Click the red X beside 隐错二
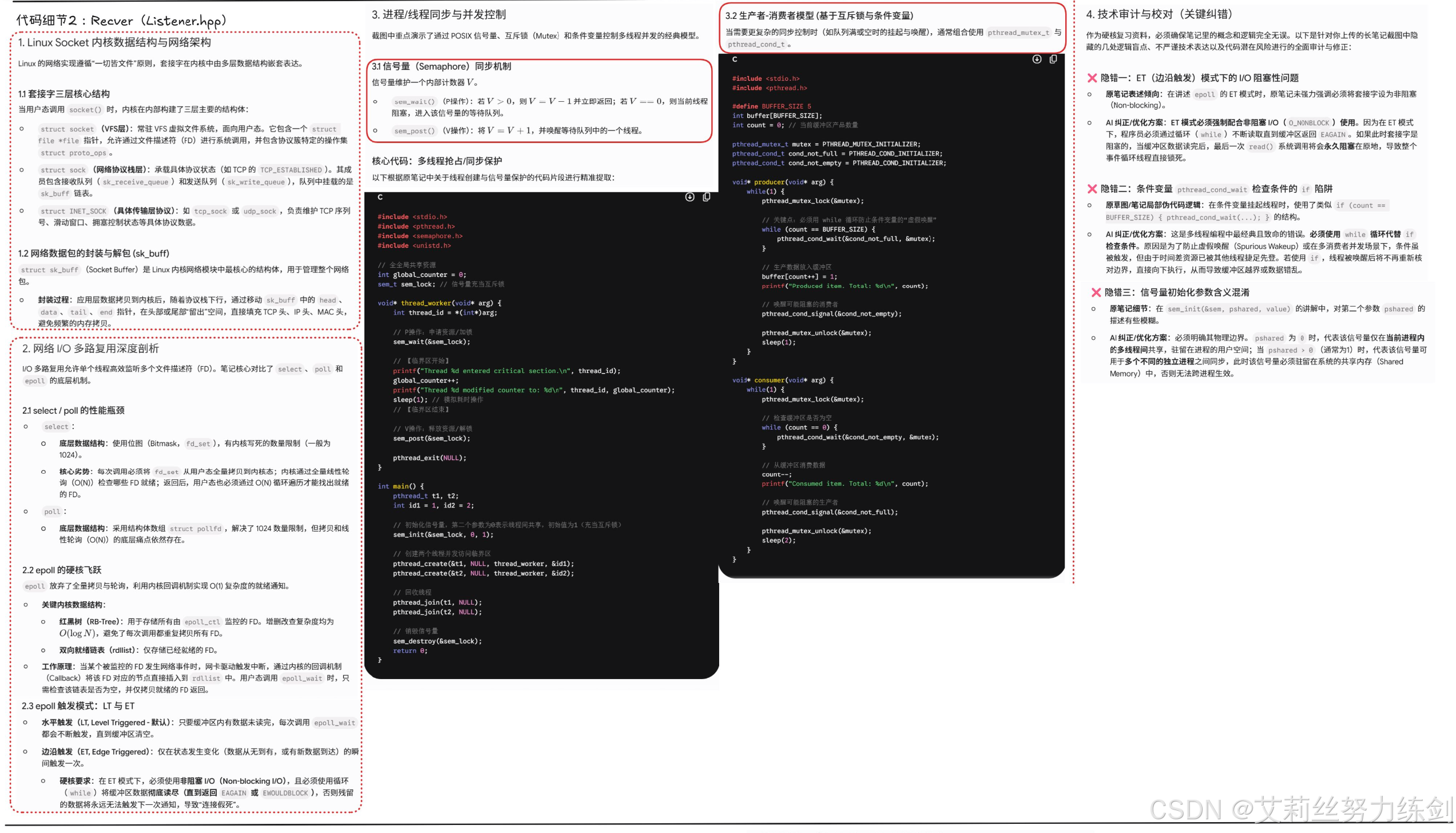Viewport: 1456px width, 833px height. pos(1092,189)
